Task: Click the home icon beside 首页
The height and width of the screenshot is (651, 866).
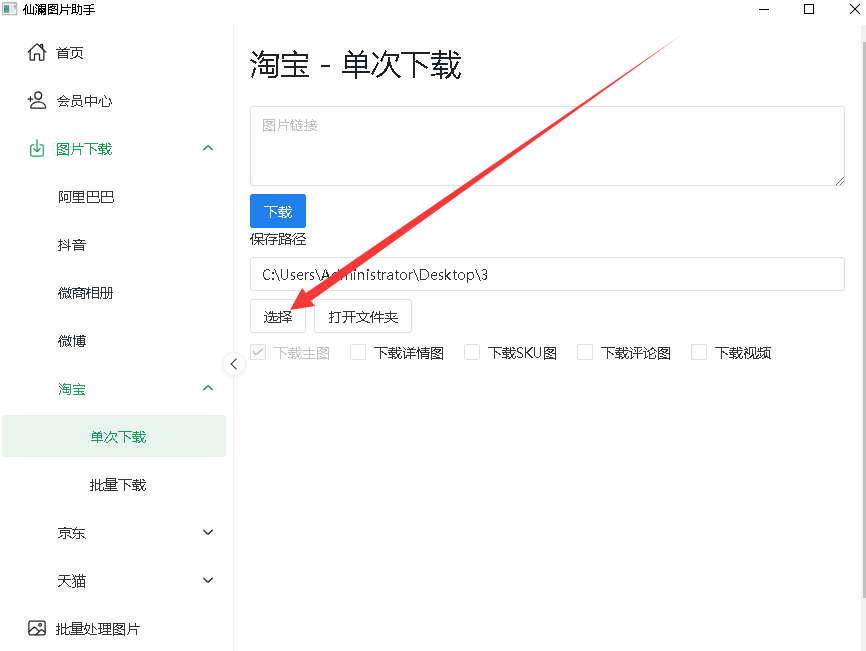Action: pos(37,52)
